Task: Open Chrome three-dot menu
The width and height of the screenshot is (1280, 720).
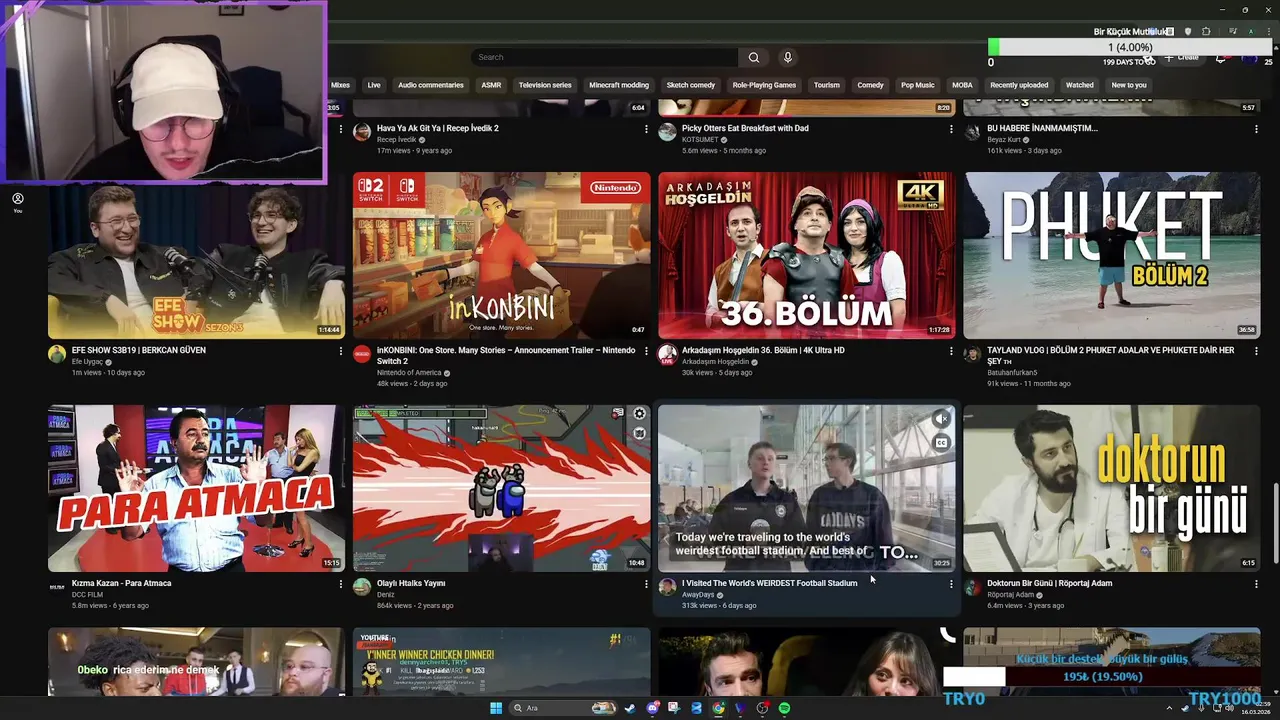Action: click(1269, 32)
